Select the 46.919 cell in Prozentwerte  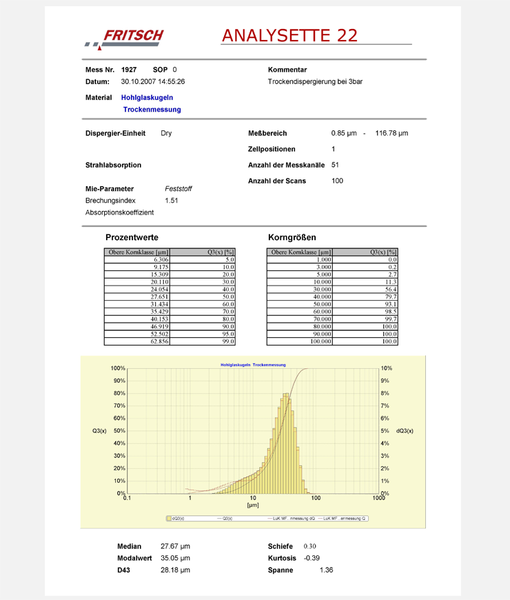point(137,326)
